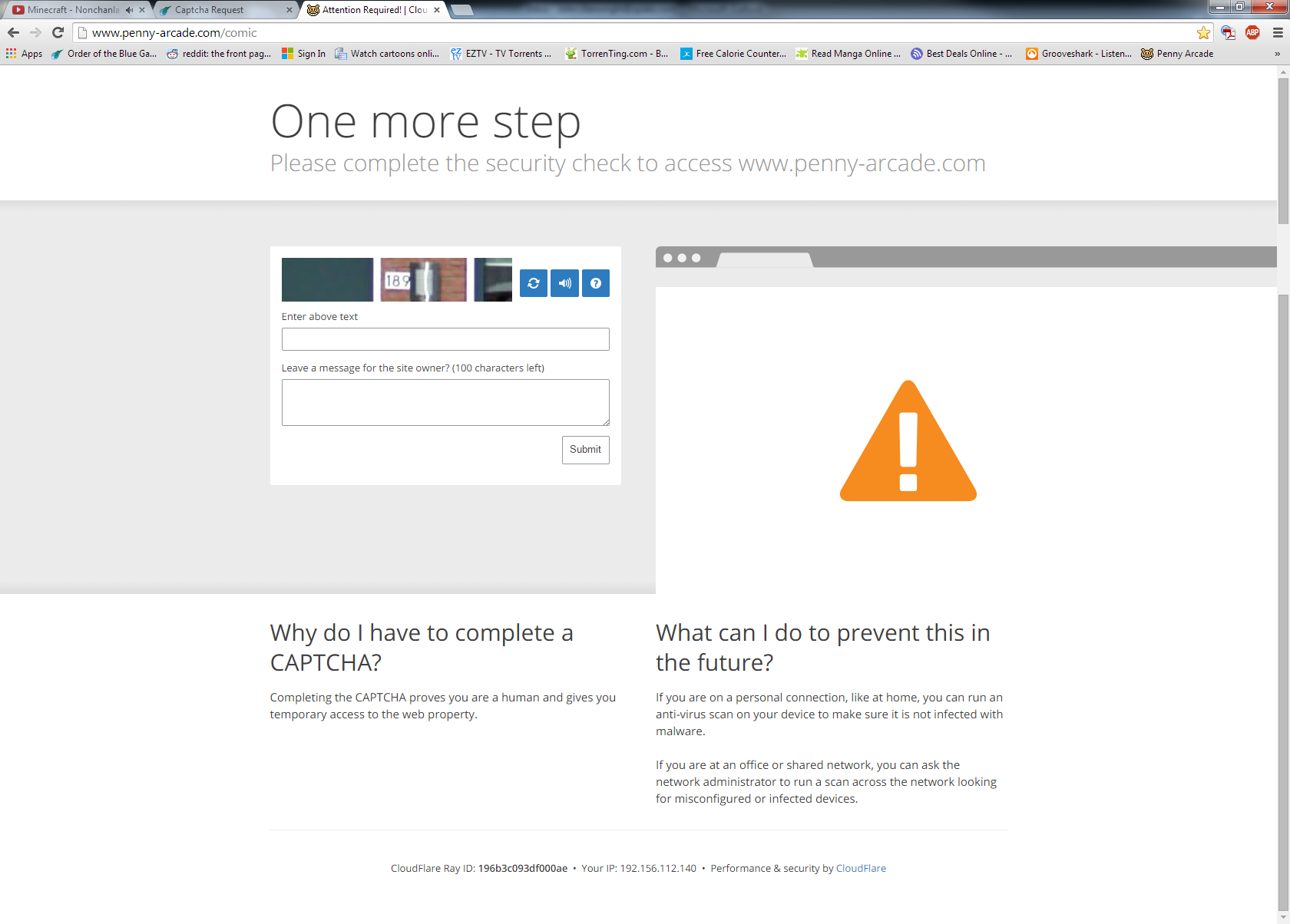Play the audio CAPTCHA challenge
Viewport: 1290px width, 924px height.
pos(564,283)
